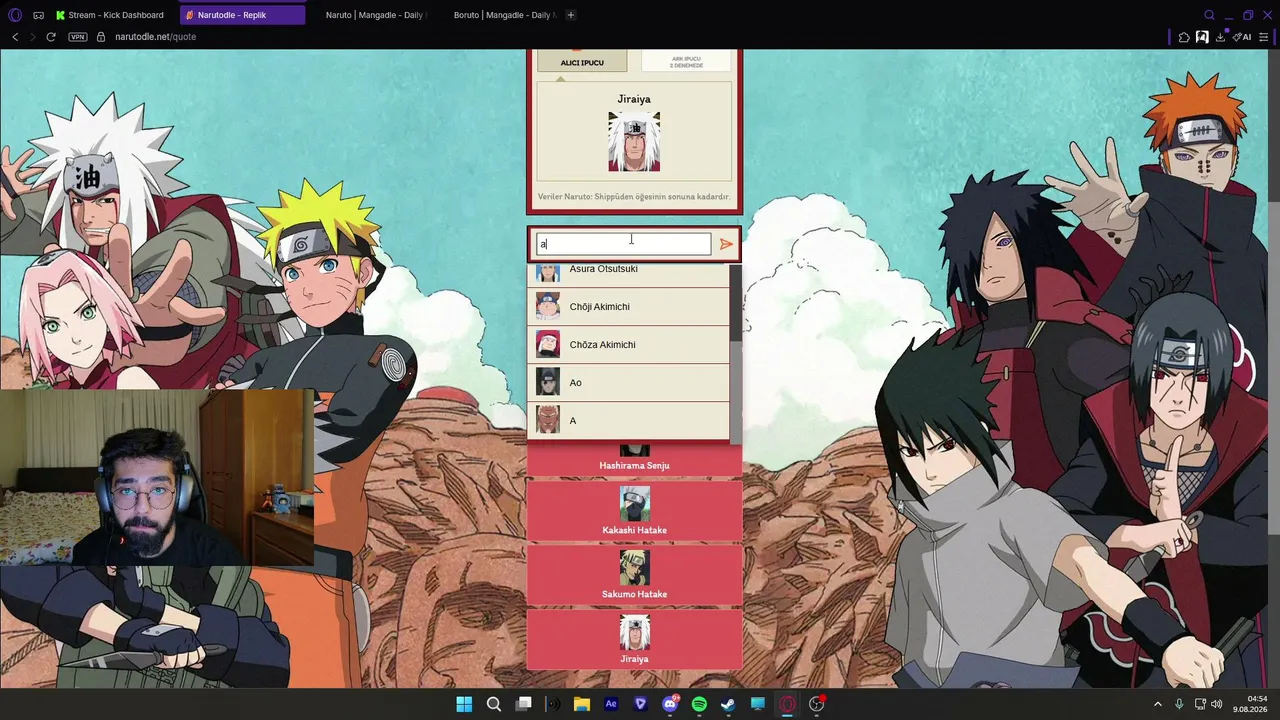The image size is (1280, 720).
Task: Open the Opera menu logo
Action: point(15,15)
